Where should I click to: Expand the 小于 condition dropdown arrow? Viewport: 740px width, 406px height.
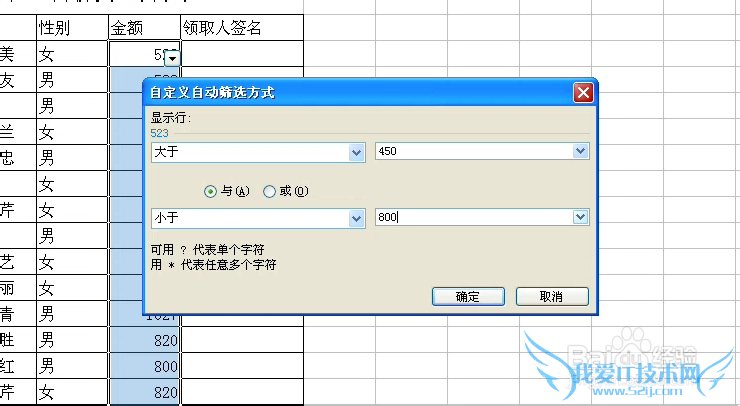click(x=357, y=219)
